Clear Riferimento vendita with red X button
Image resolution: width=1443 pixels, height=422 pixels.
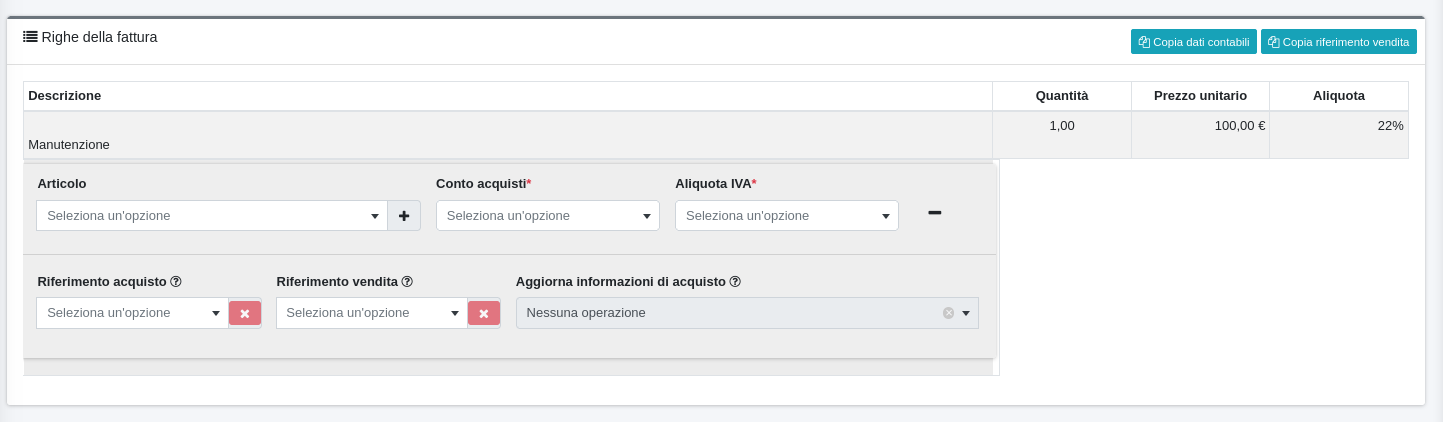484,313
